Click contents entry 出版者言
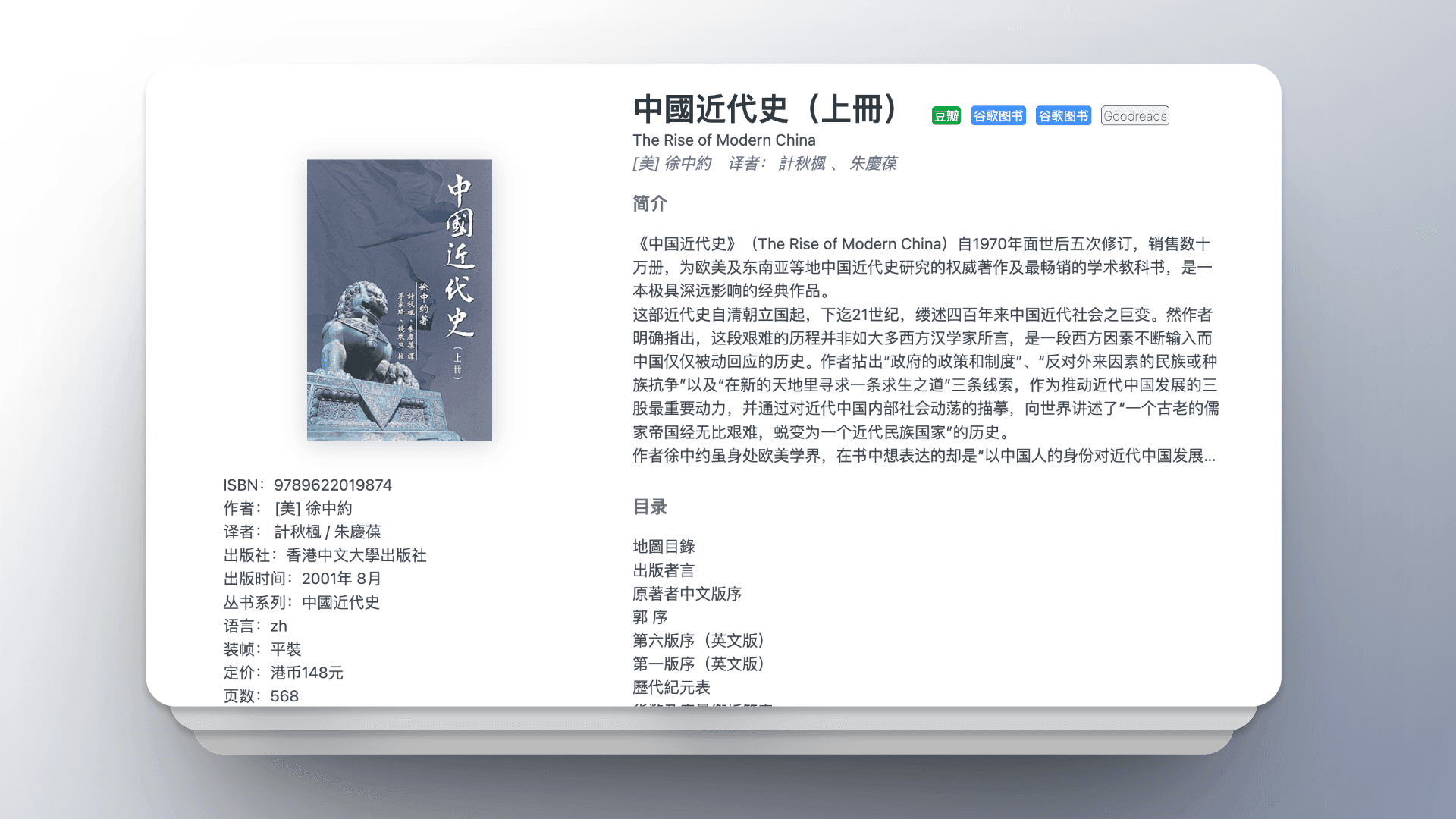This screenshot has height=819, width=1456. point(664,570)
